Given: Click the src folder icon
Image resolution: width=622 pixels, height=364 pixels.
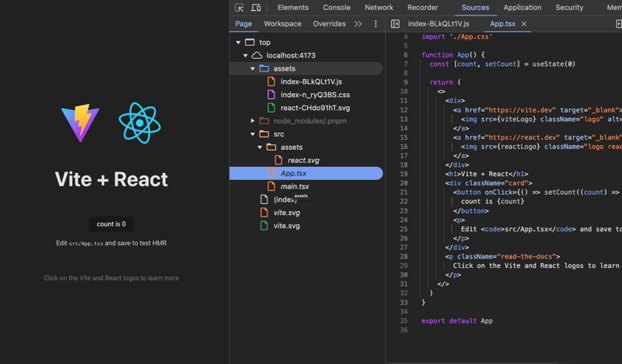Looking at the screenshot, I should (264, 134).
